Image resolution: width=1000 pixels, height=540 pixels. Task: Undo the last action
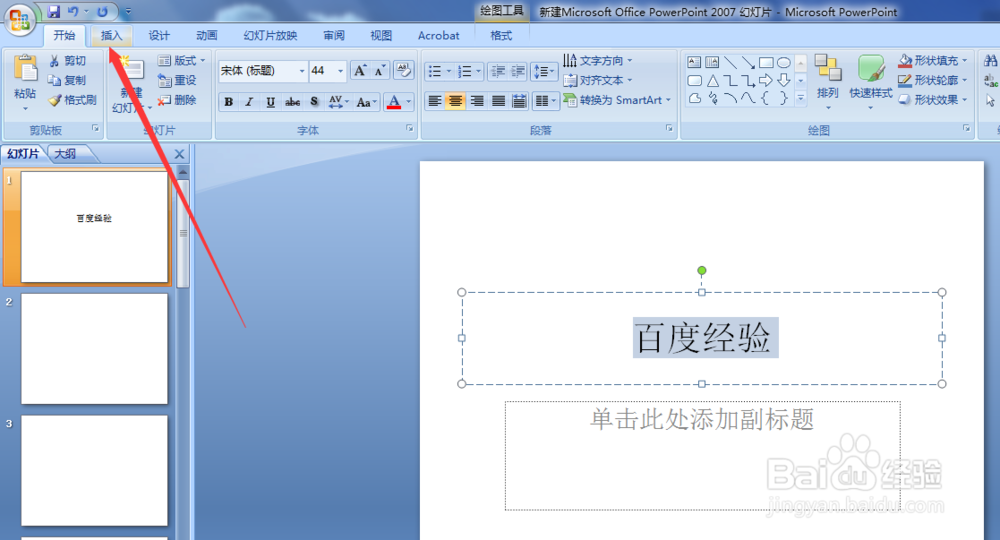pyautogui.click(x=73, y=11)
